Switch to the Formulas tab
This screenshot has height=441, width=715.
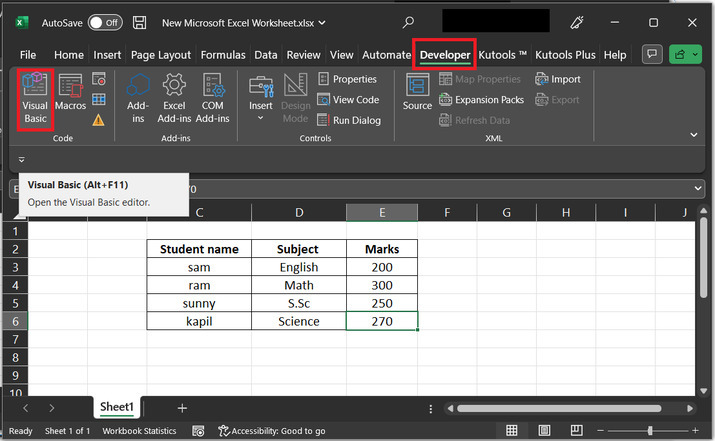pos(222,55)
